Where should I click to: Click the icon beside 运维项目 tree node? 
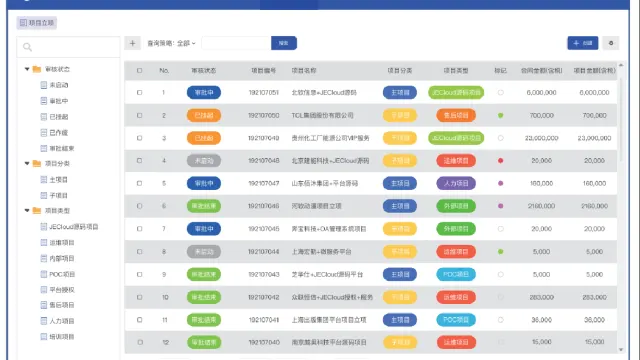coord(44,242)
